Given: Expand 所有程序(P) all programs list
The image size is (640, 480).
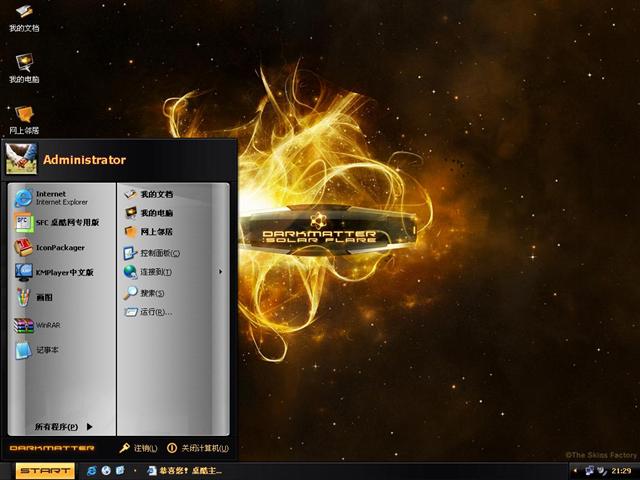Looking at the screenshot, I should tap(63, 427).
